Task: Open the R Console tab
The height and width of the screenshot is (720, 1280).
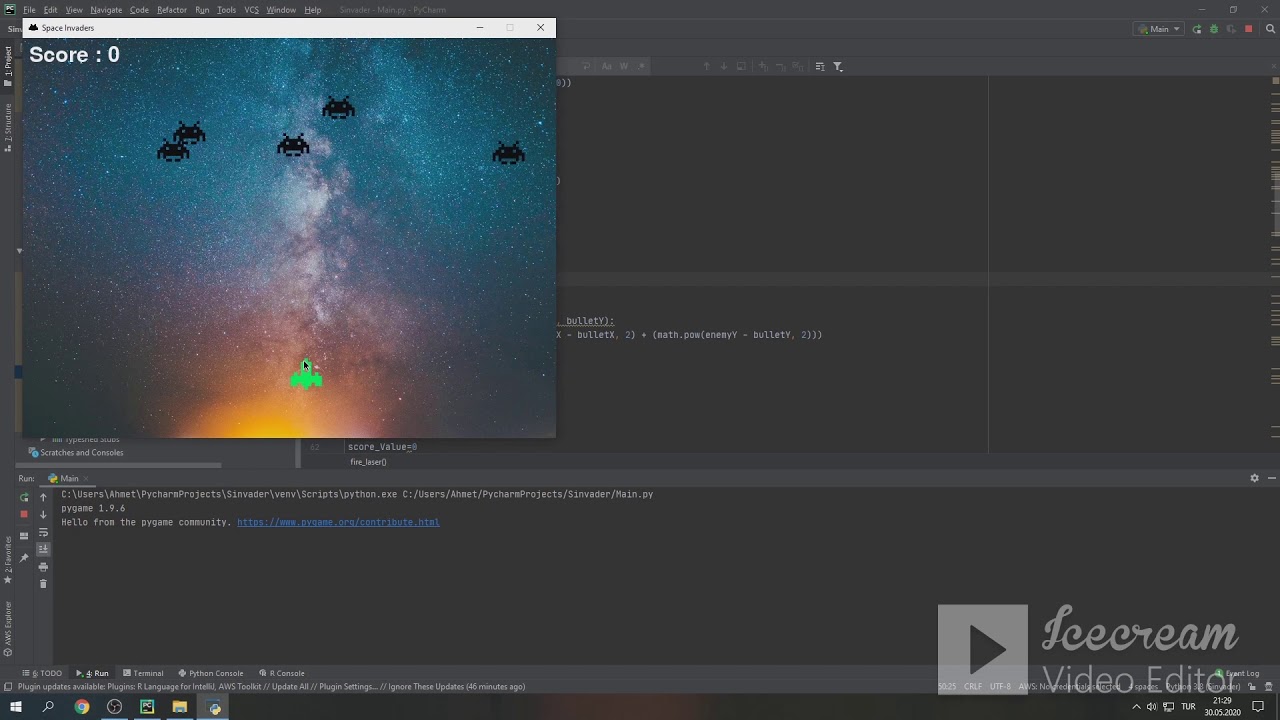Action: tap(281, 673)
